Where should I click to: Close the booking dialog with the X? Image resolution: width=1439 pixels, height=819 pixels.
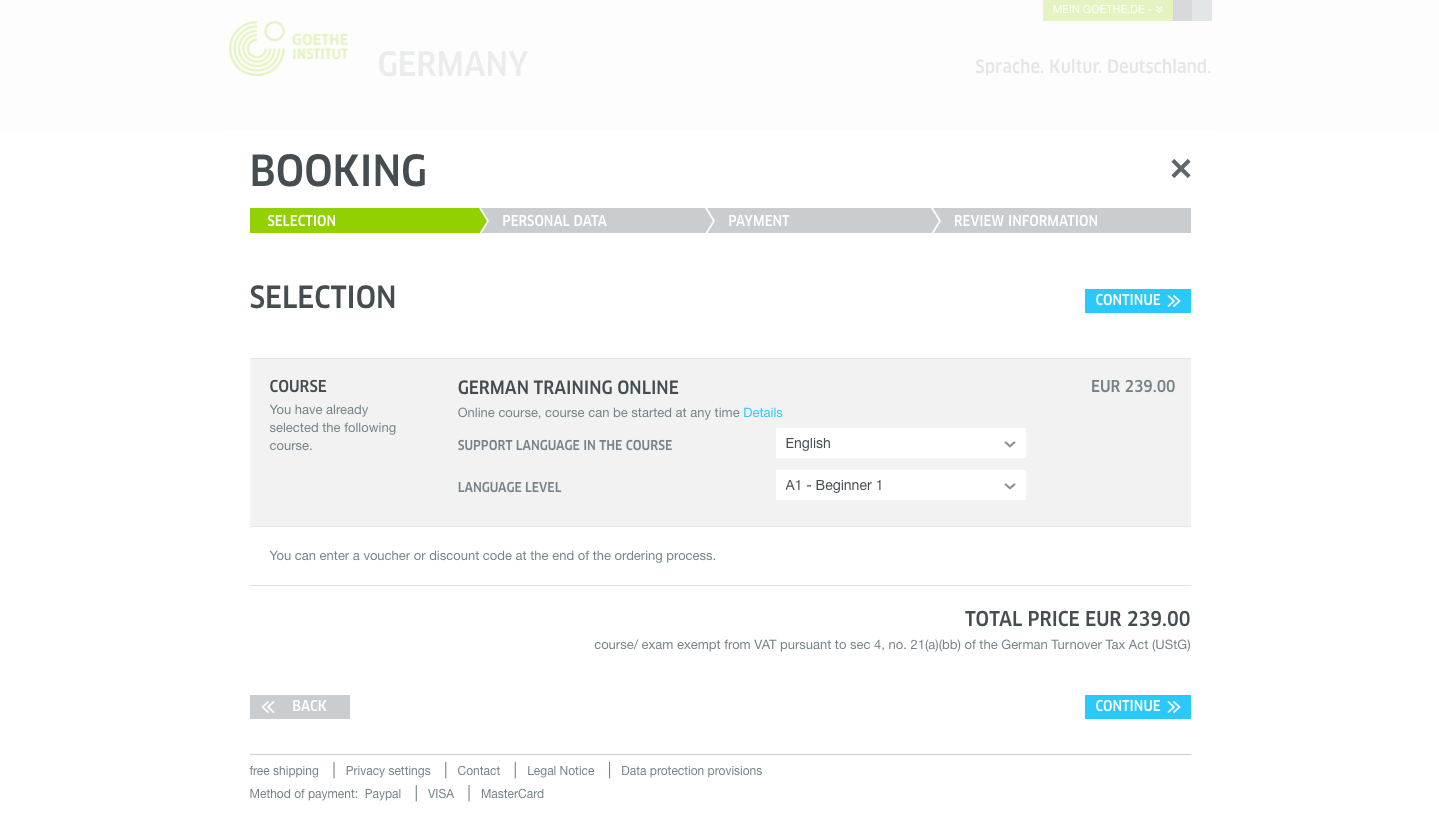(x=1180, y=169)
